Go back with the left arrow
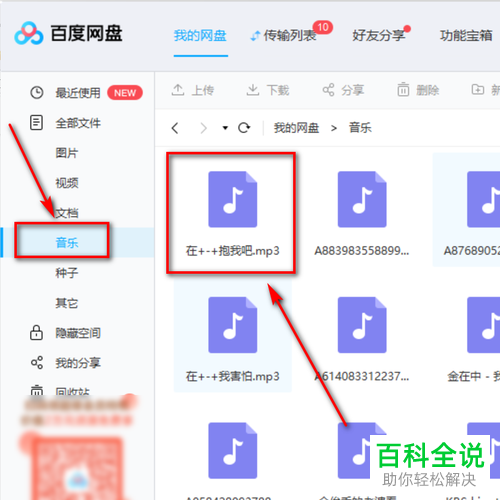 (x=175, y=128)
